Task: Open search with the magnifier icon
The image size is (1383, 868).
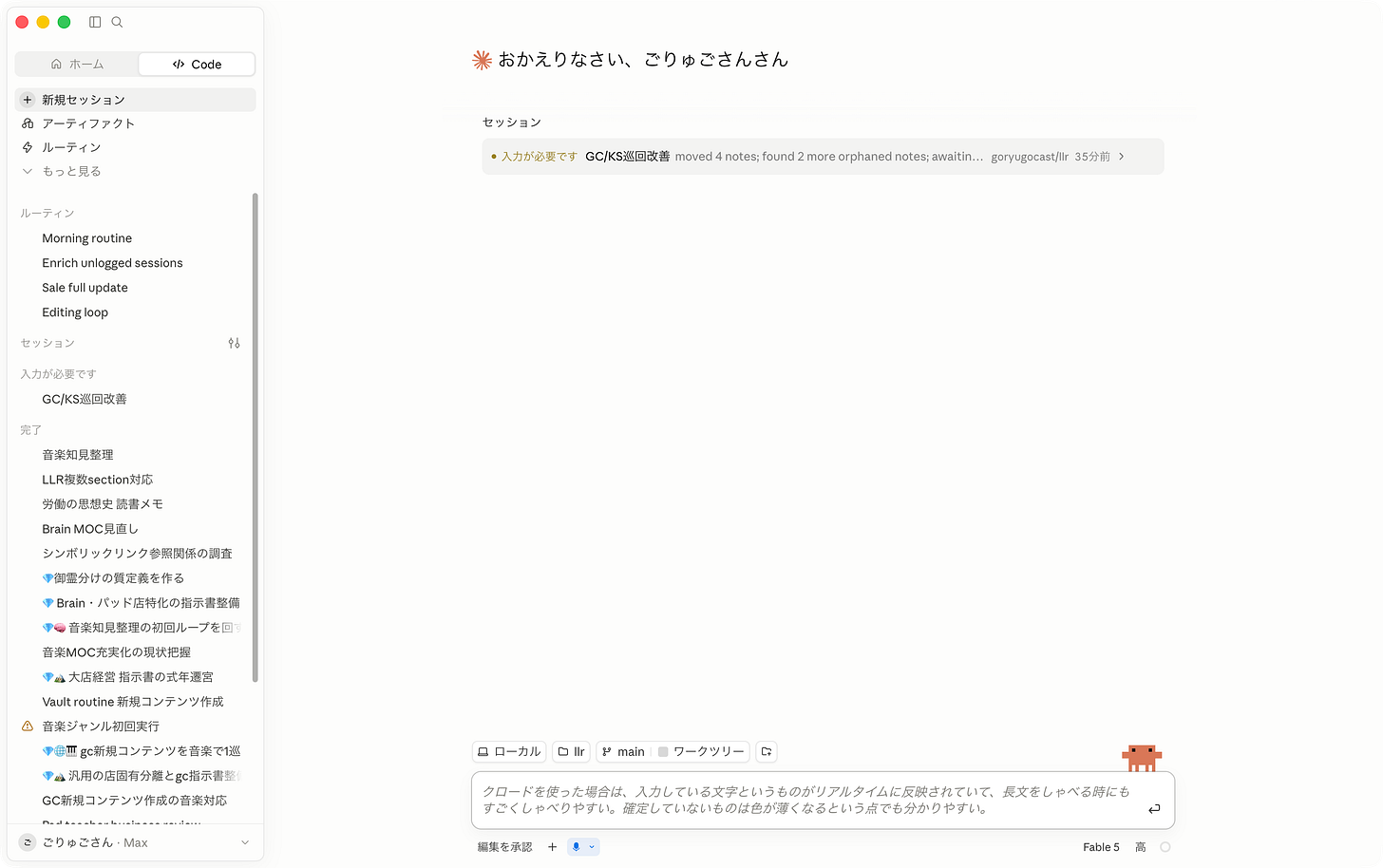Action: [x=117, y=22]
